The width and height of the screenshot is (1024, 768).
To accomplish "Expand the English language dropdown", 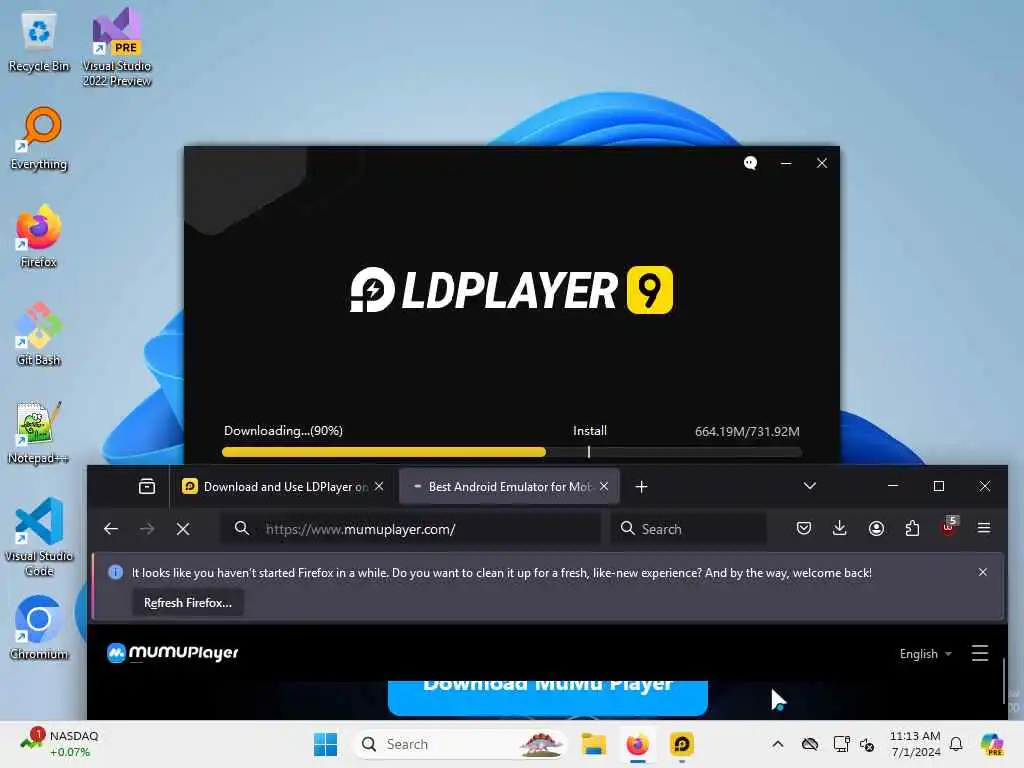I will (x=925, y=654).
